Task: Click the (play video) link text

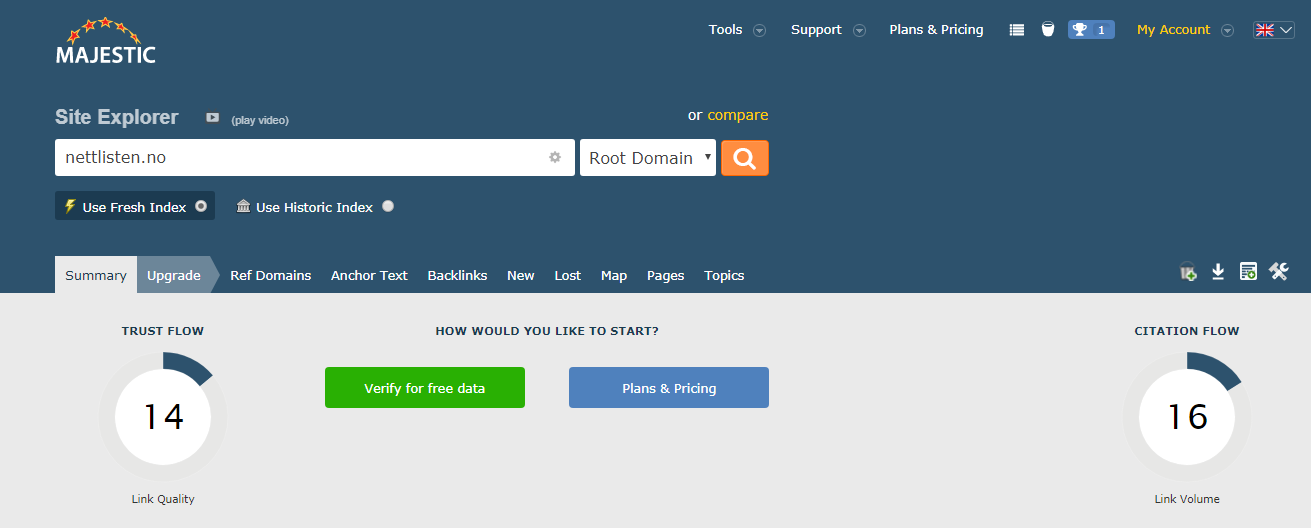Action: pos(260,120)
